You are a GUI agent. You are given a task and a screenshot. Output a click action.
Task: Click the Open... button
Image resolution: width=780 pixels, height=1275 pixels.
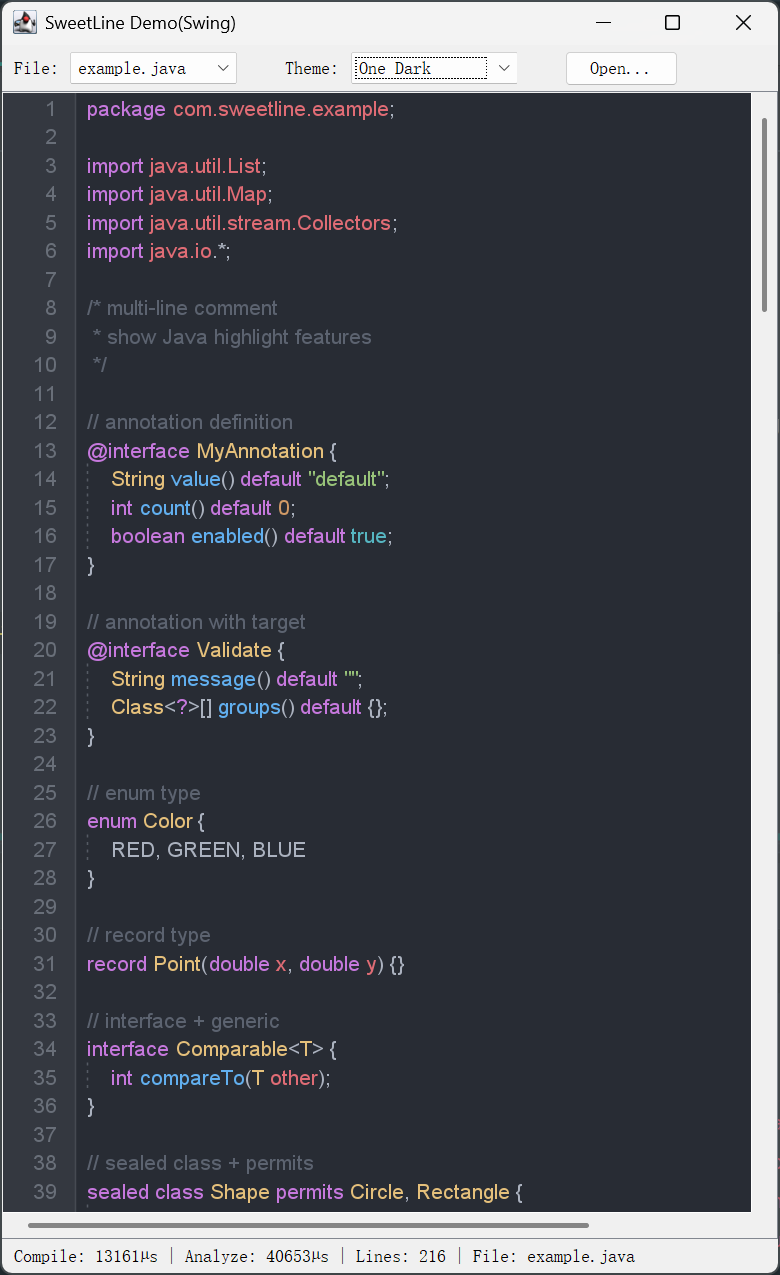[x=621, y=68]
